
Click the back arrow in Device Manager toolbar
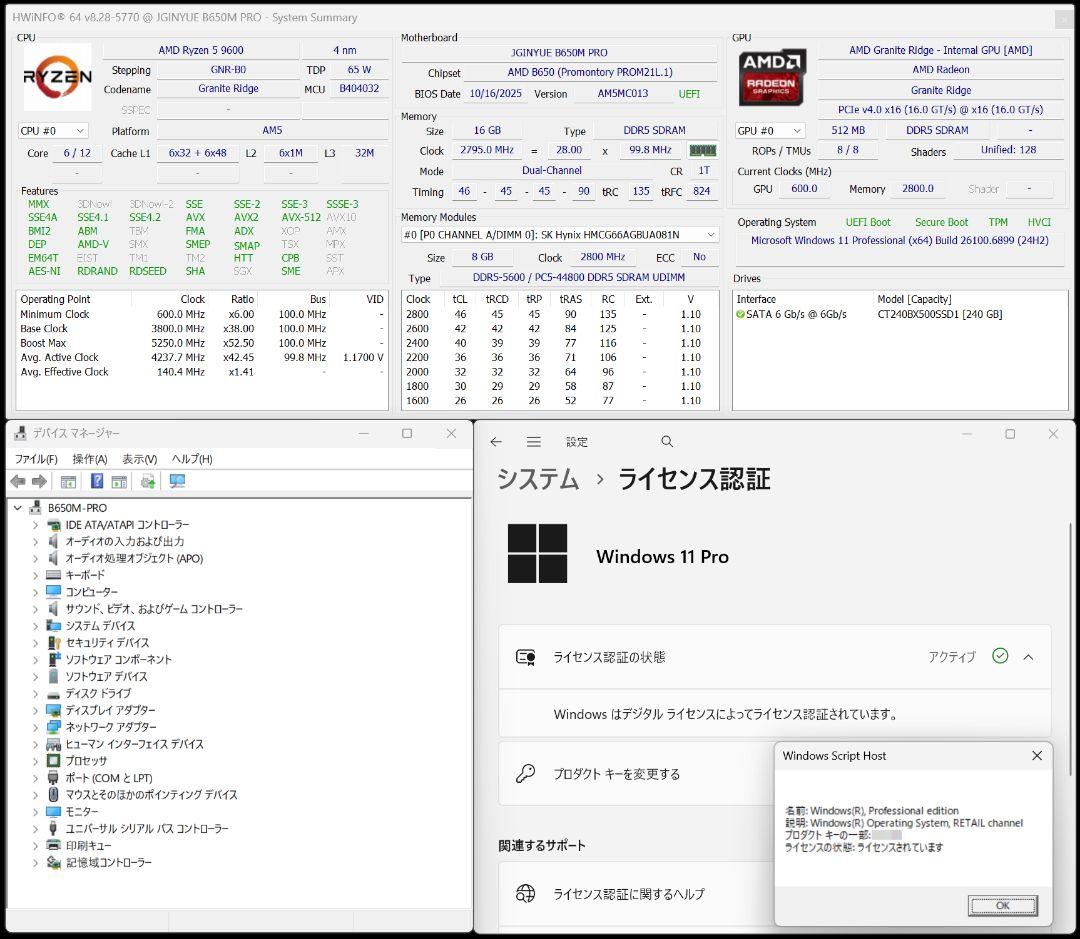click(x=18, y=481)
